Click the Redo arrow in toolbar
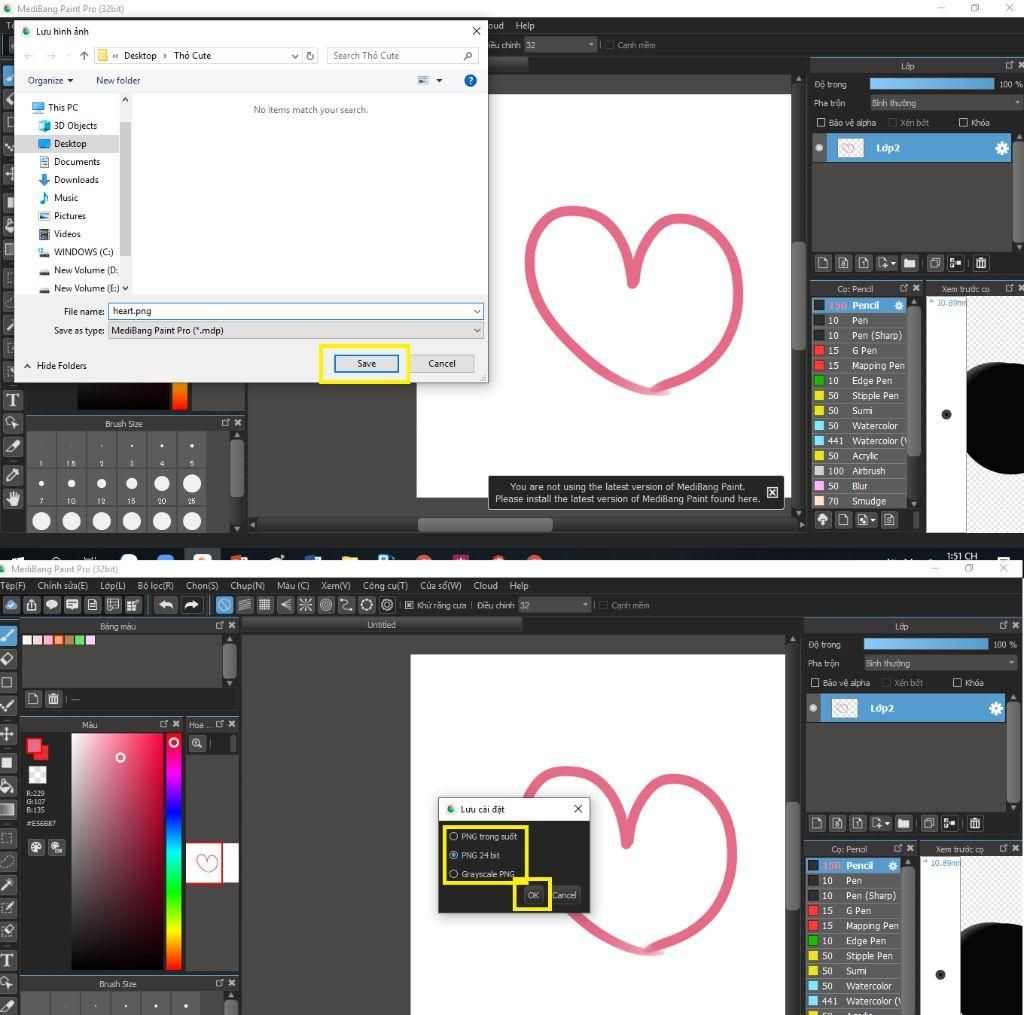The width and height of the screenshot is (1024, 1015). (191, 605)
